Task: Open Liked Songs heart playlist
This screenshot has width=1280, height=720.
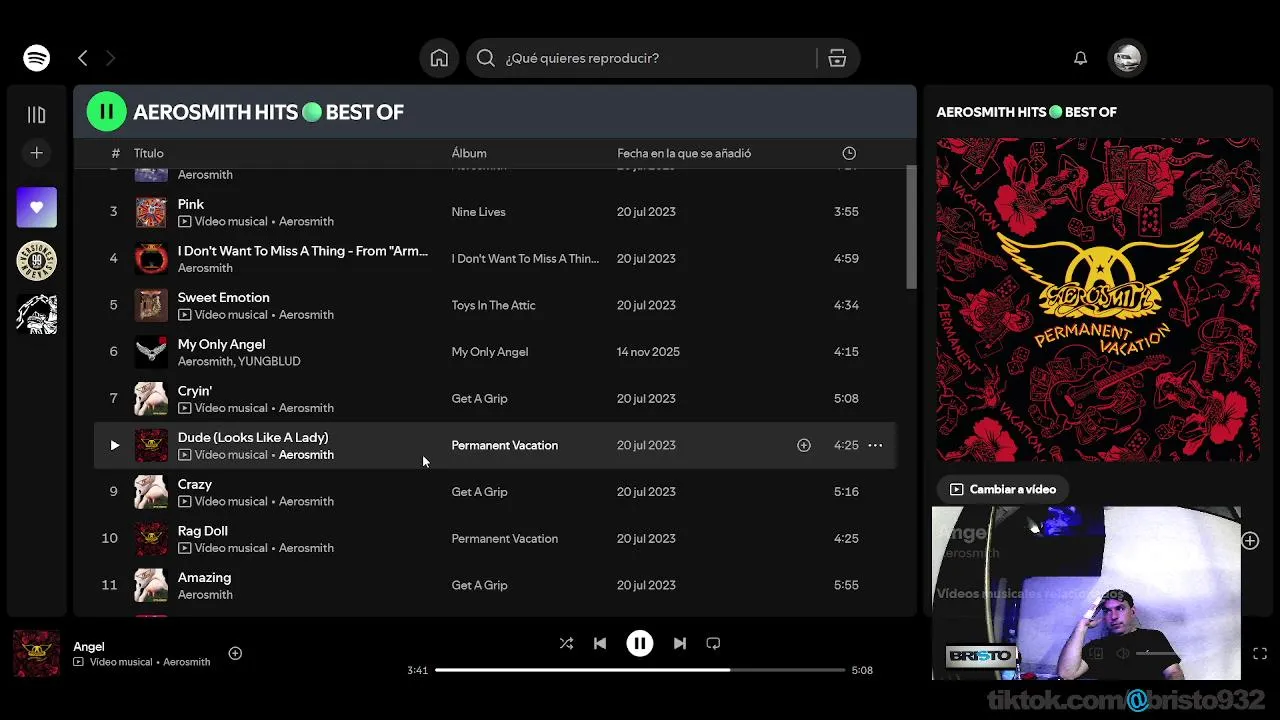Action: pyautogui.click(x=36, y=207)
